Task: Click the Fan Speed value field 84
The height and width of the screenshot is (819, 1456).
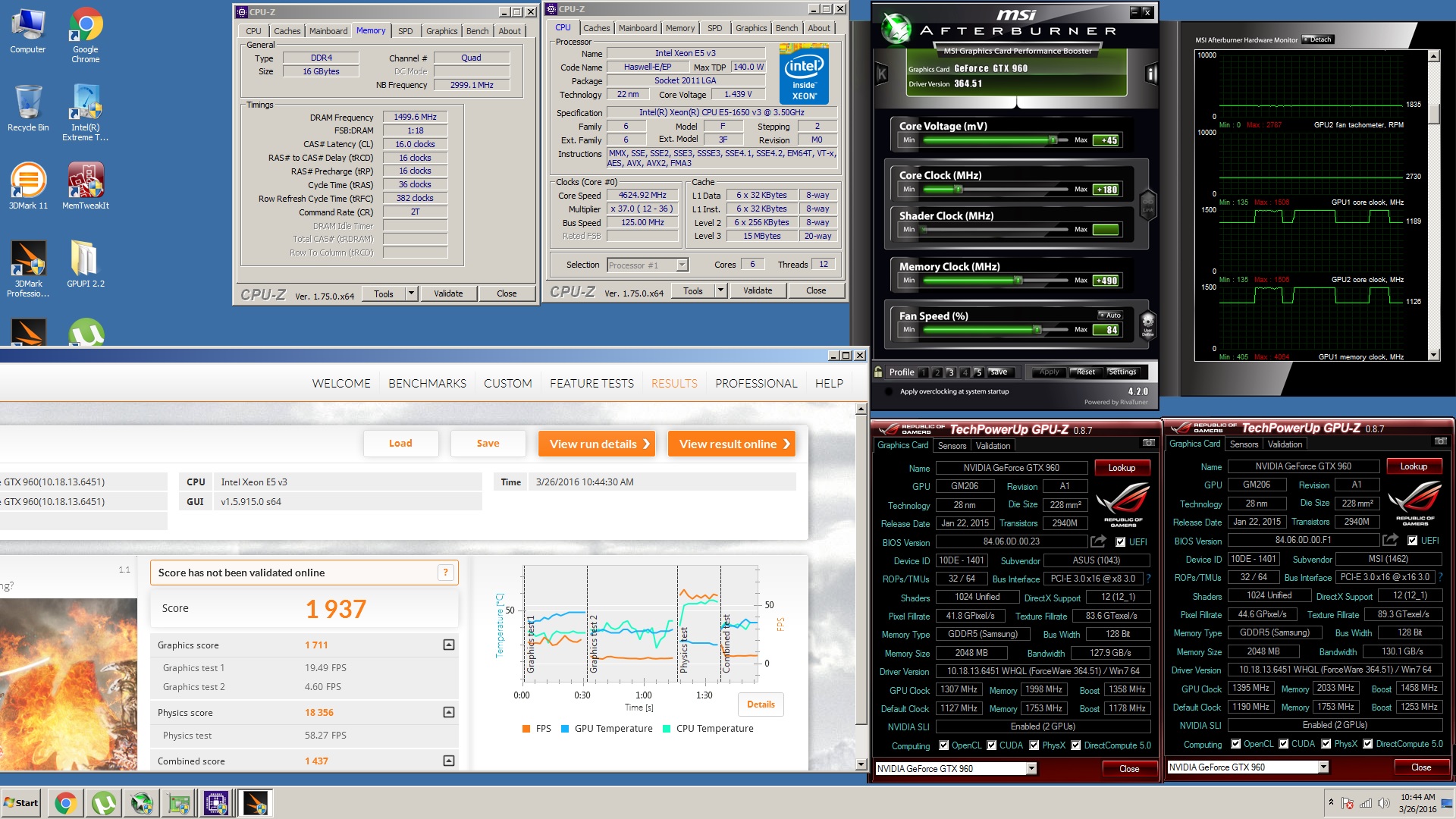Action: (1106, 330)
